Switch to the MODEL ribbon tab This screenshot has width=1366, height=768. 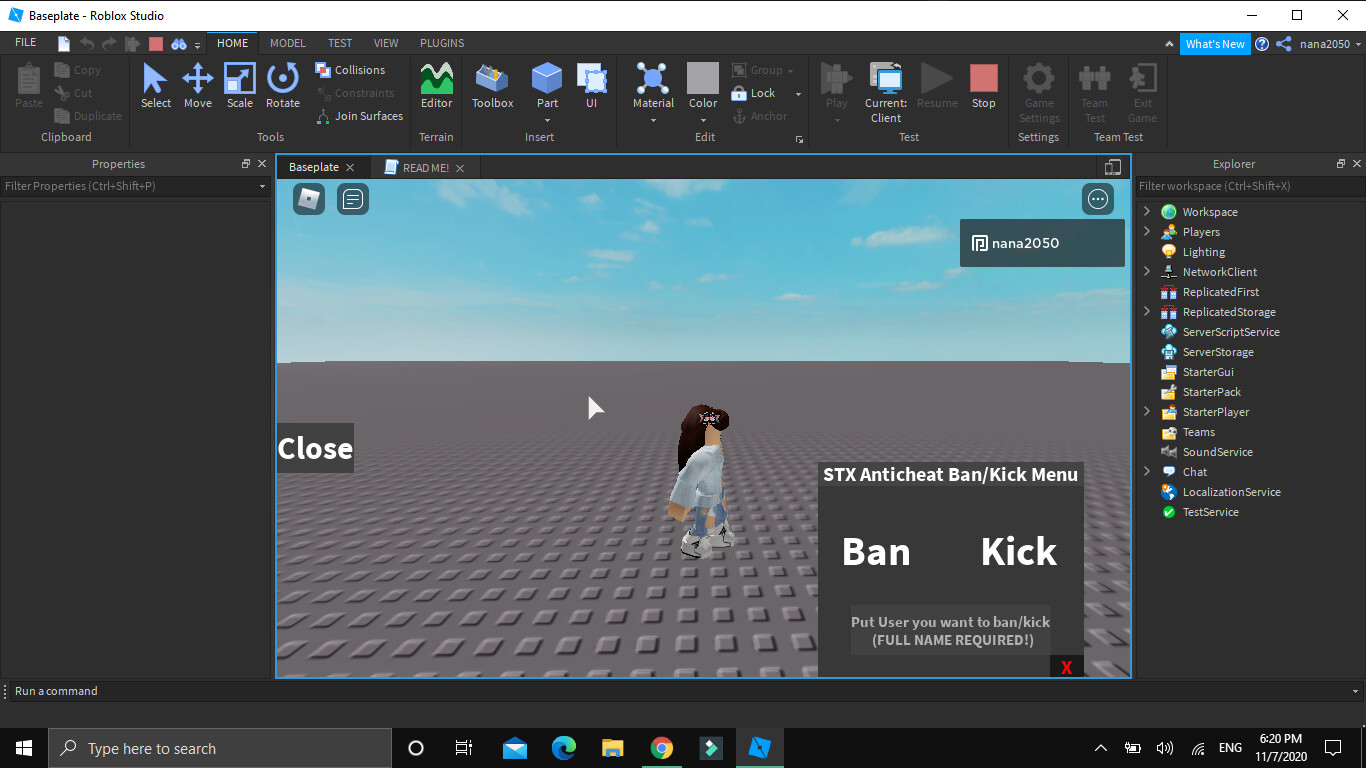(288, 43)
